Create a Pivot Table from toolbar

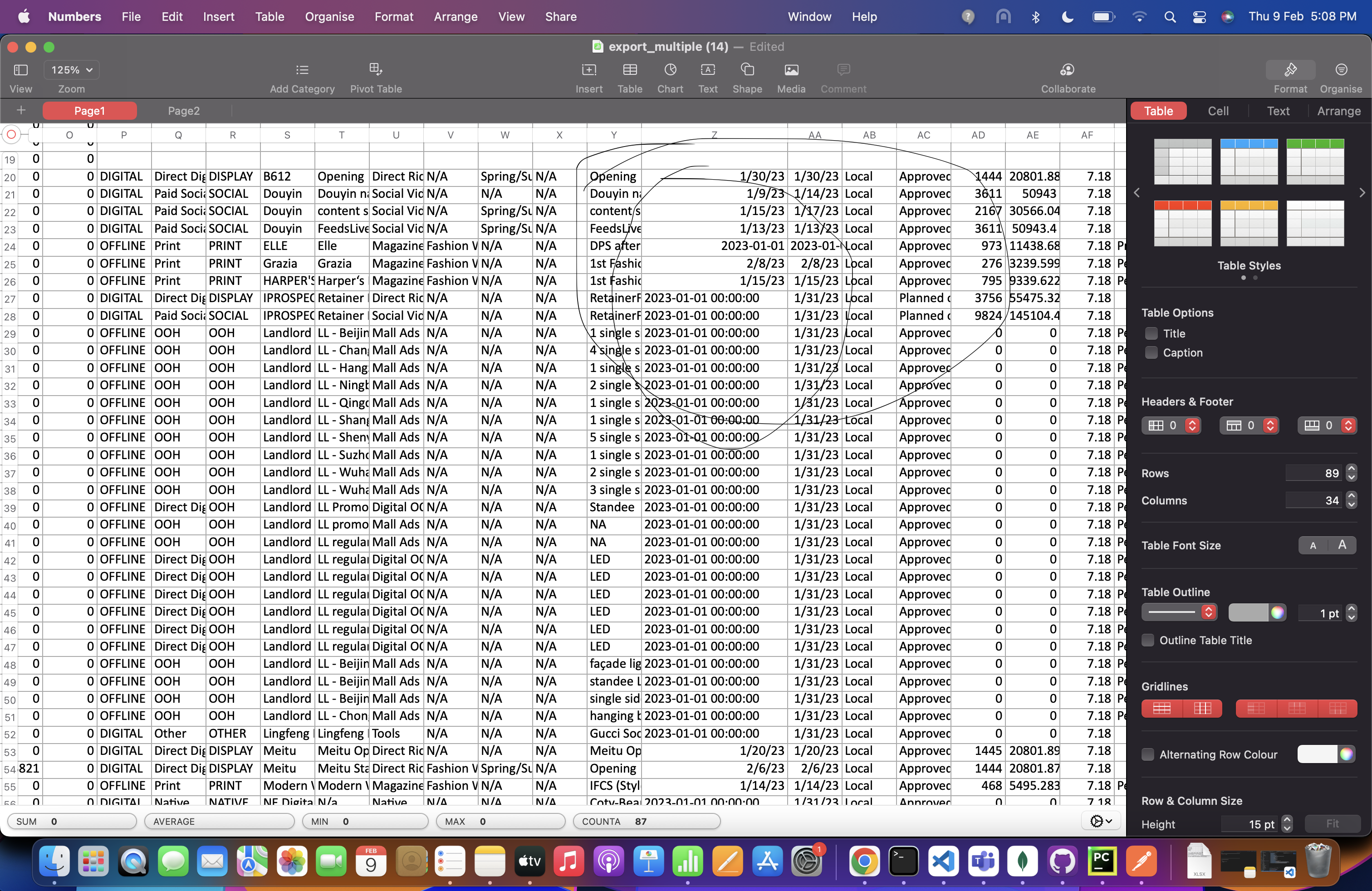(x=375, y=70)
